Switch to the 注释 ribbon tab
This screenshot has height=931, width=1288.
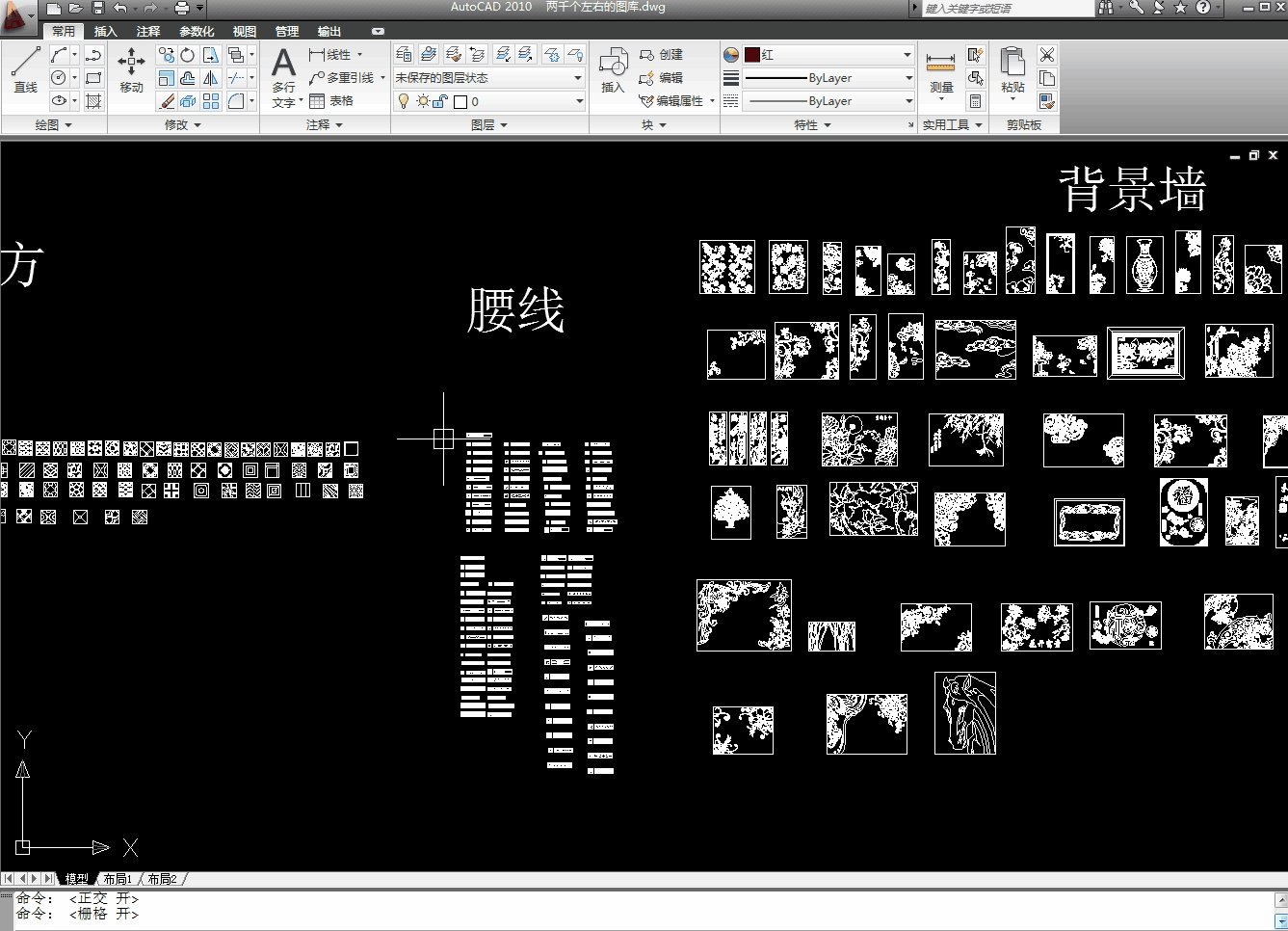tap(148, 32)
